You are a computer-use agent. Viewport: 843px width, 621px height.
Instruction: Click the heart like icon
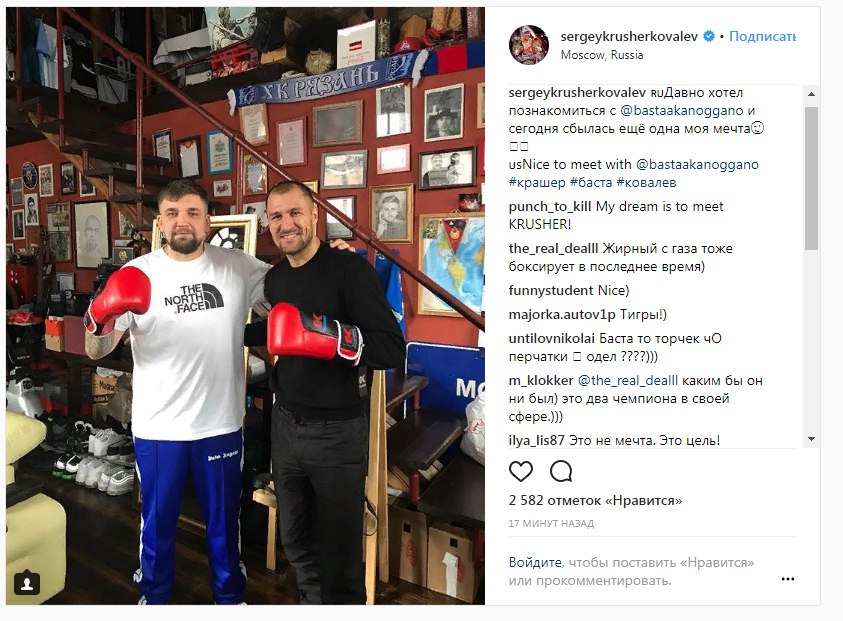520,472
